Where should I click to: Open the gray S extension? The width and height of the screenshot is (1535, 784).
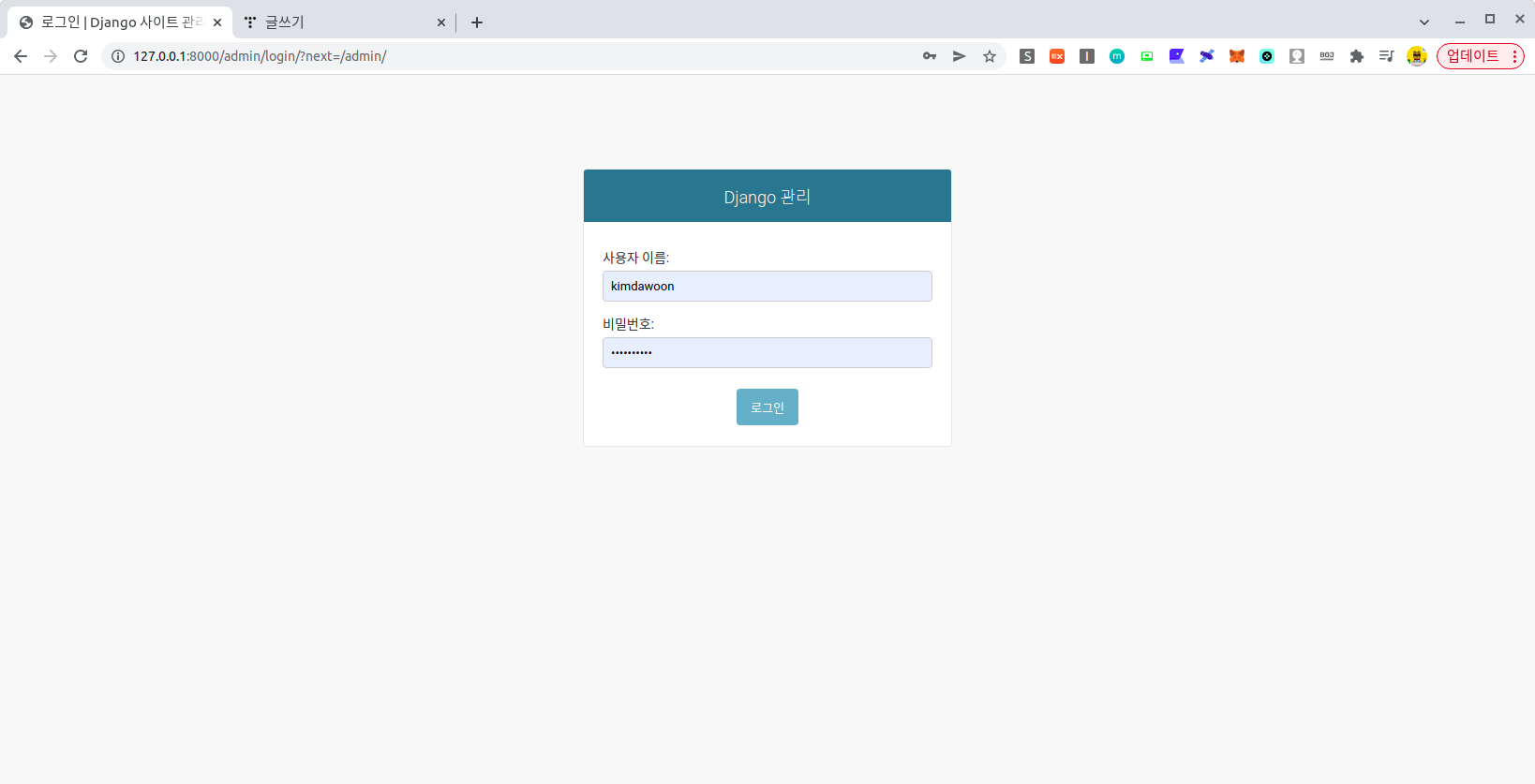[x=1027, y=56]
